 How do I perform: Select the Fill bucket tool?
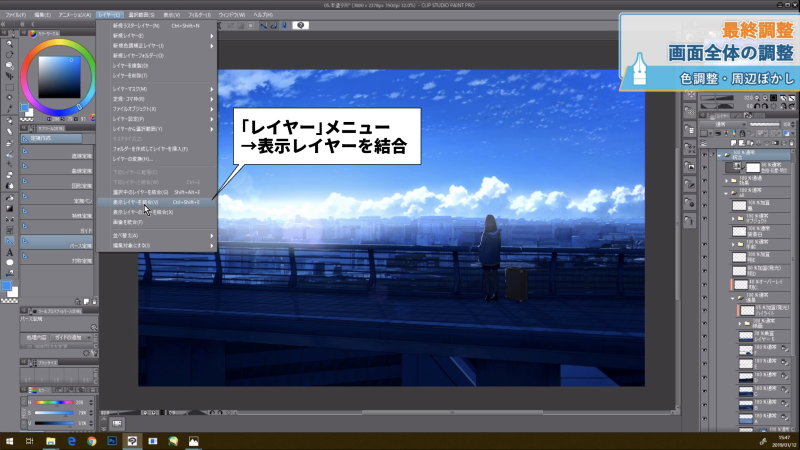(9, 198)
